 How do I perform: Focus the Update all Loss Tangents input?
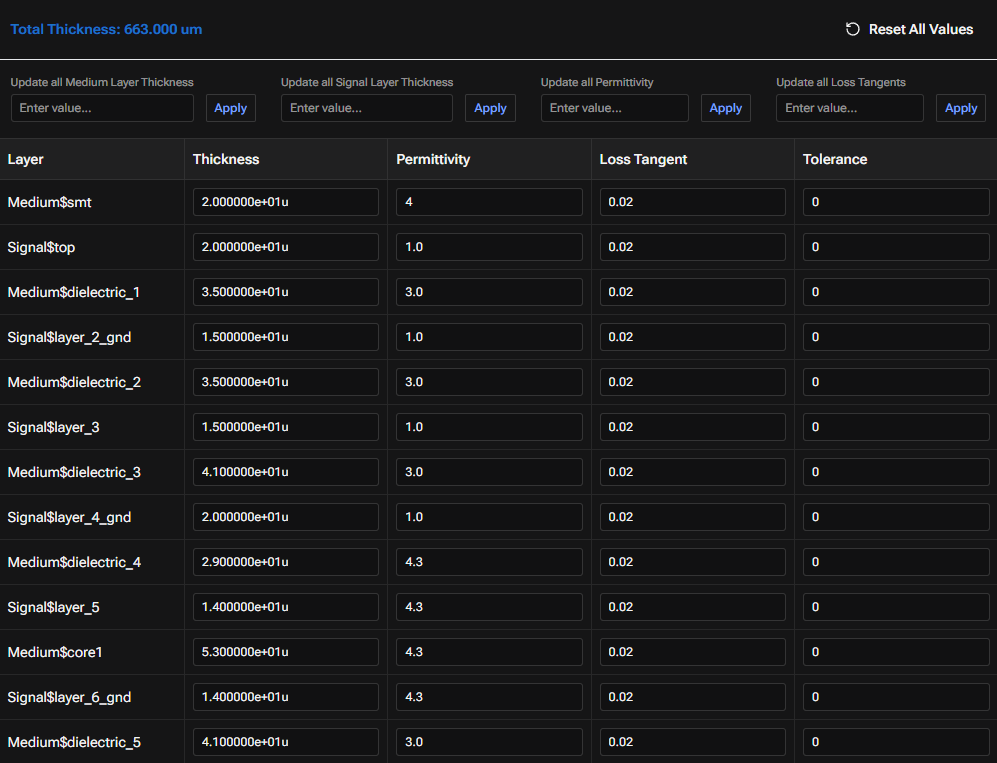849,108
